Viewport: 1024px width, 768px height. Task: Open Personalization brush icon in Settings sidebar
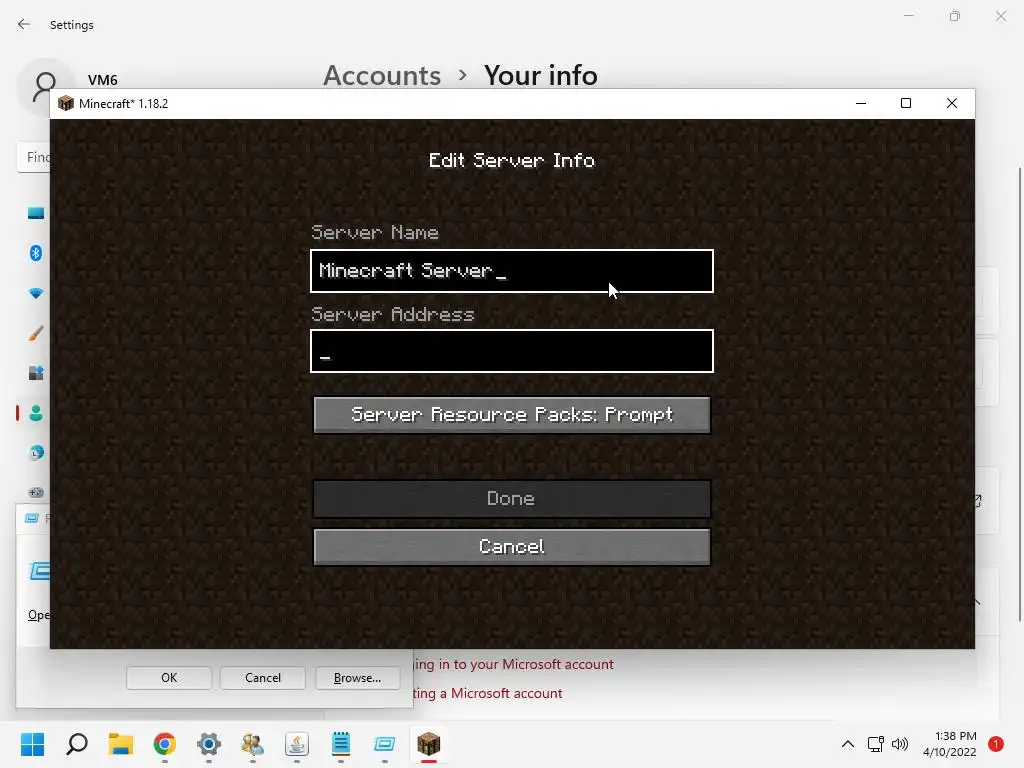point(36,333)
